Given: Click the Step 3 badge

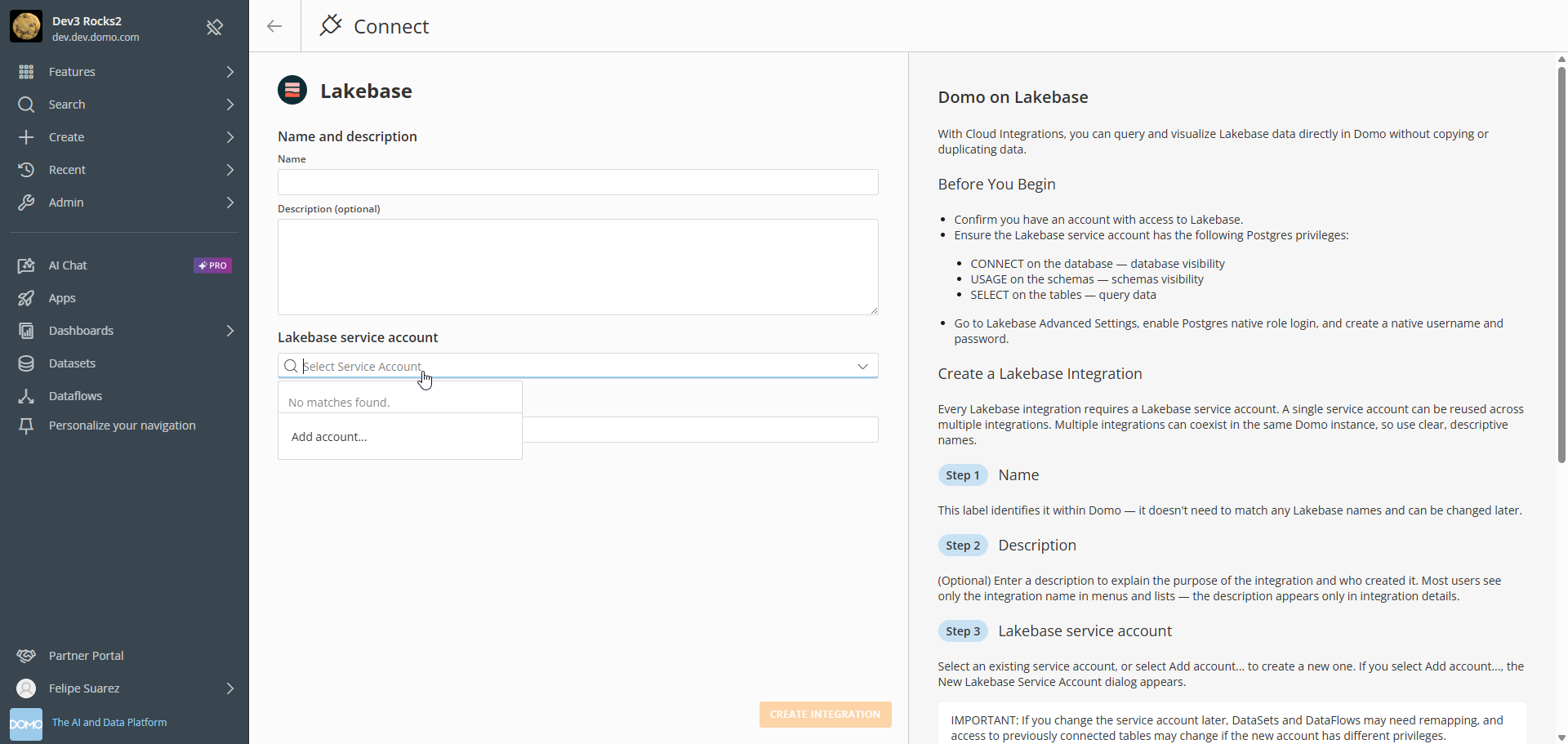Looking at the screenshot, I should point(963,631).
